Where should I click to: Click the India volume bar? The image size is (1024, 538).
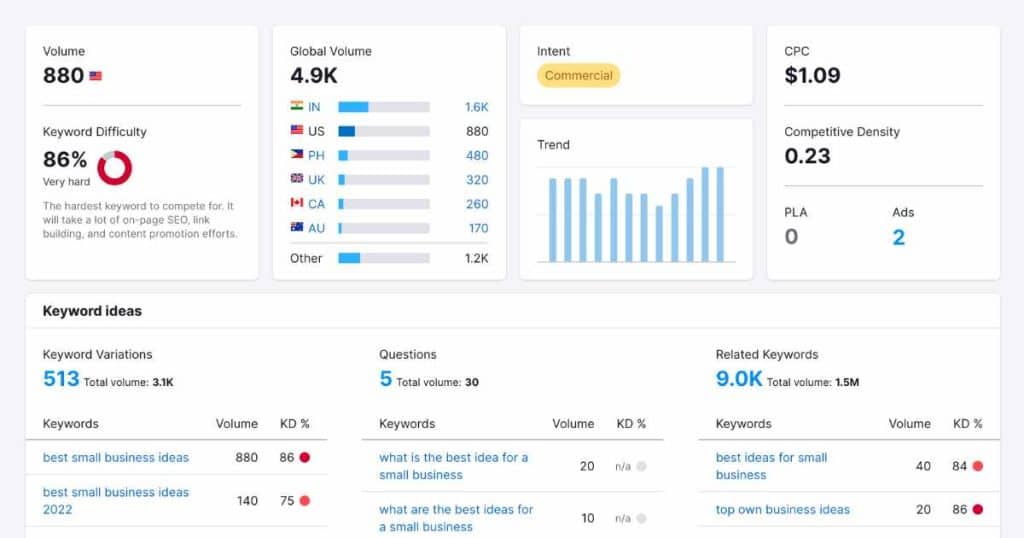click(384, 107)
